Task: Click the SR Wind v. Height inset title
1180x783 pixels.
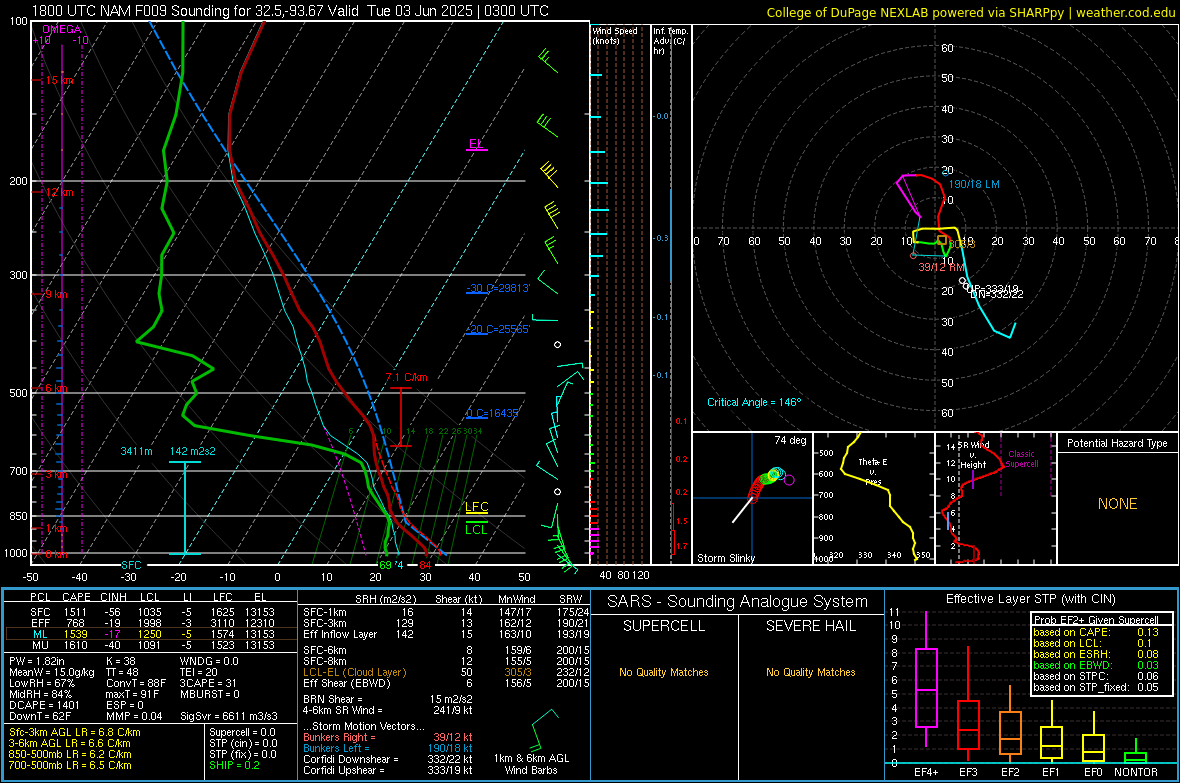Action: pos(973,455)
